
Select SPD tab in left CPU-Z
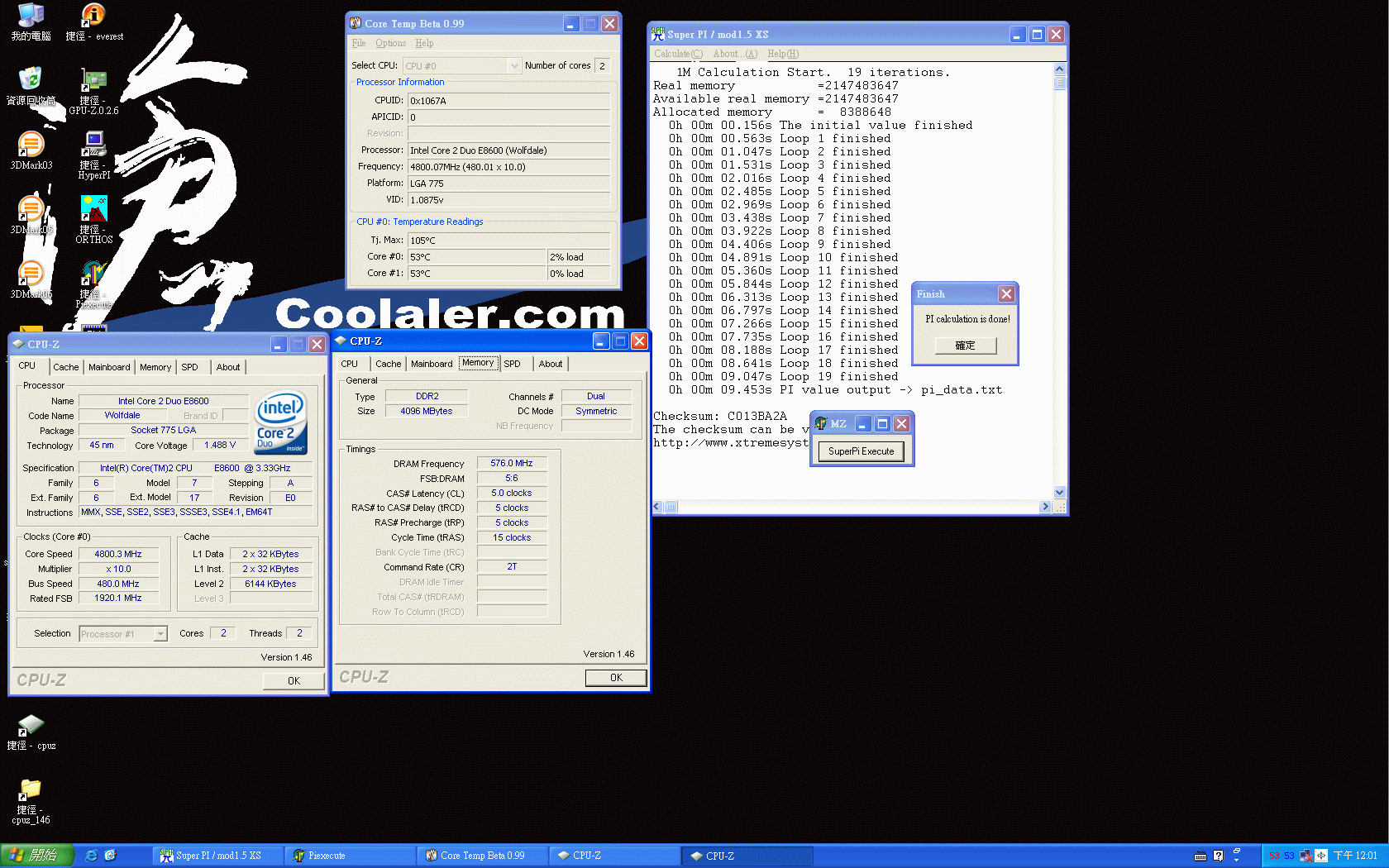[190, 367]
